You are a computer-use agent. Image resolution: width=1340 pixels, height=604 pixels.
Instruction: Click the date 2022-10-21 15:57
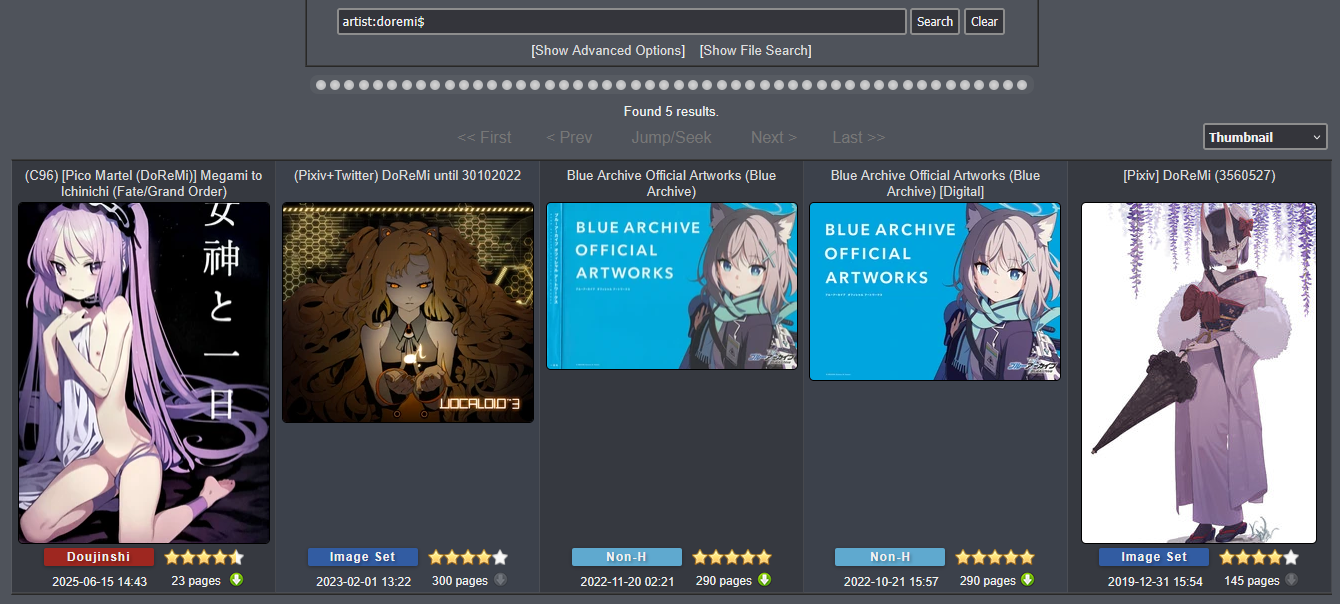[891, 581]
